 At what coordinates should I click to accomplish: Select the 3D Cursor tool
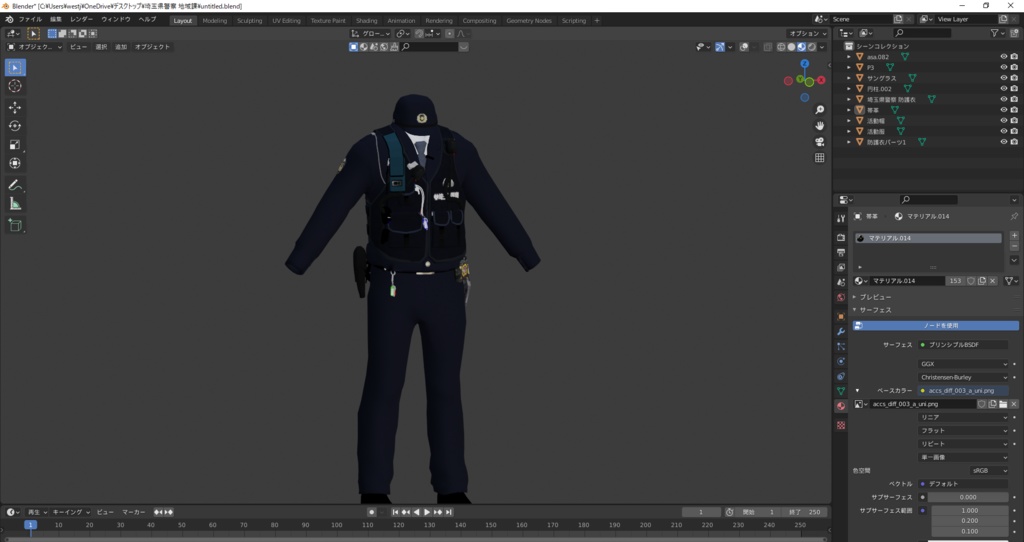point(15,86)
